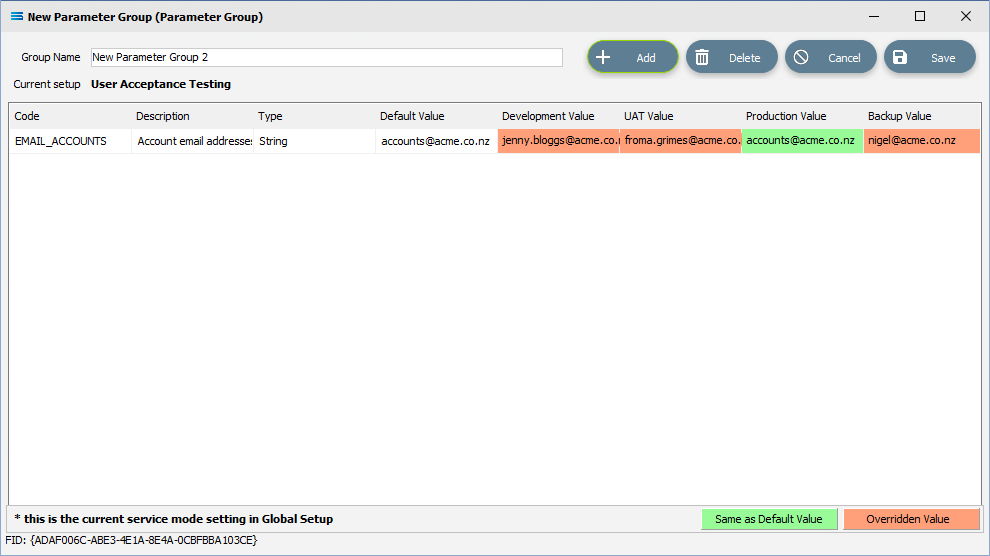Screen dimensions: 990x556
Task: Select the Type column header
Action: (314, 116)
